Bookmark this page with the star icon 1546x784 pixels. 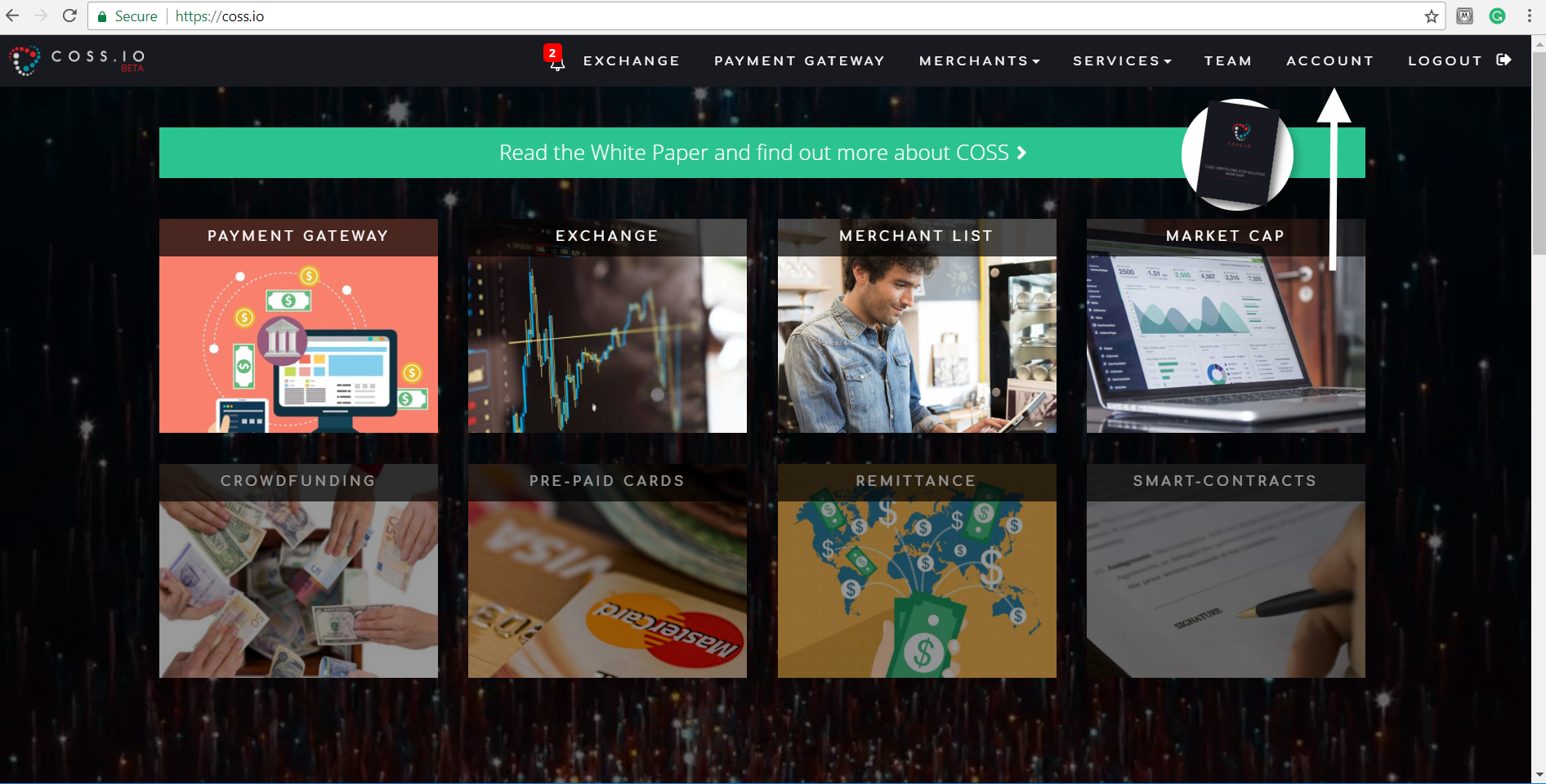[x=1431, y=16]
